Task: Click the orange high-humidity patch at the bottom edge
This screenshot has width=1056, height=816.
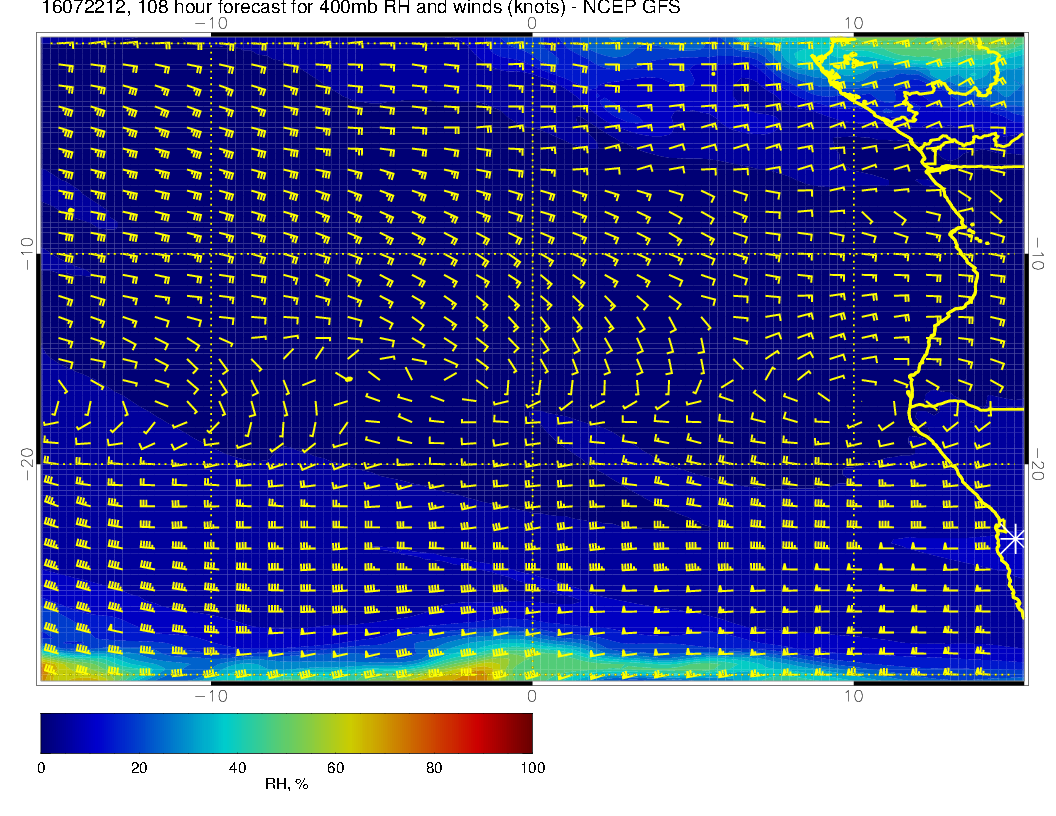Action: point(478,672)
